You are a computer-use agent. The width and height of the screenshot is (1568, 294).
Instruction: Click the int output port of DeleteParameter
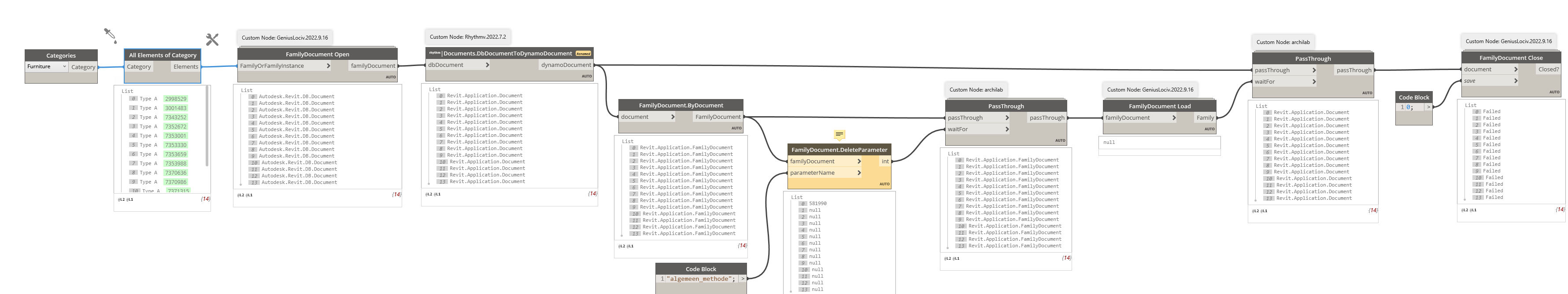(884, 162)
